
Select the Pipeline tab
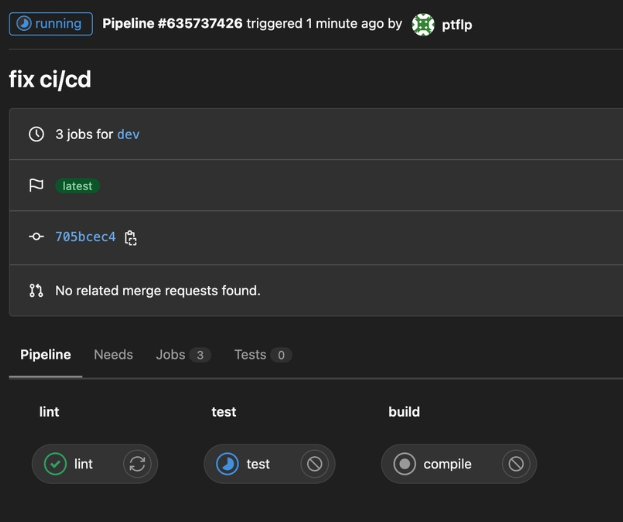[x=45, y=355]
